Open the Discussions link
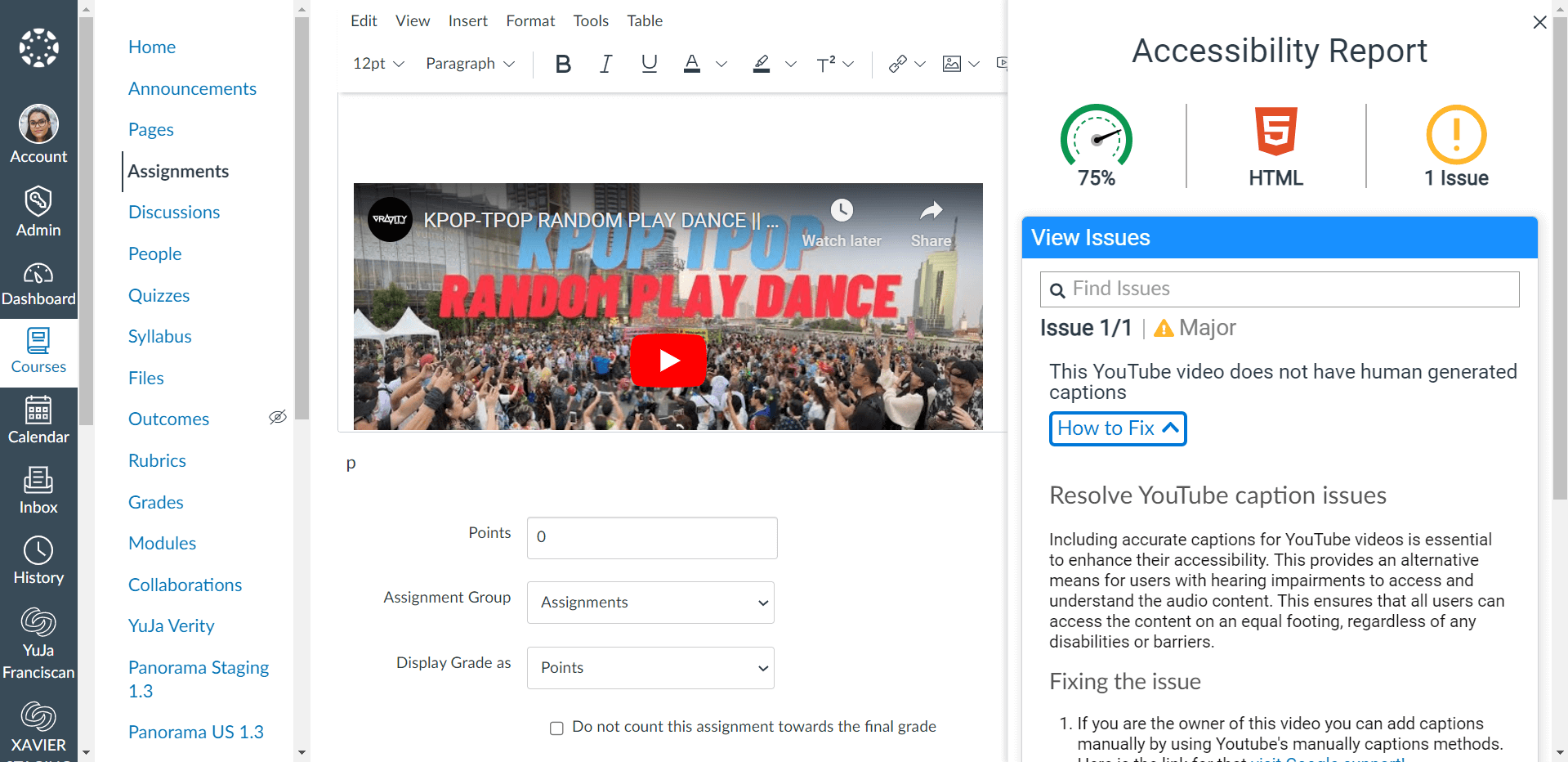The image size is (1568, 762). click(174, 212)
